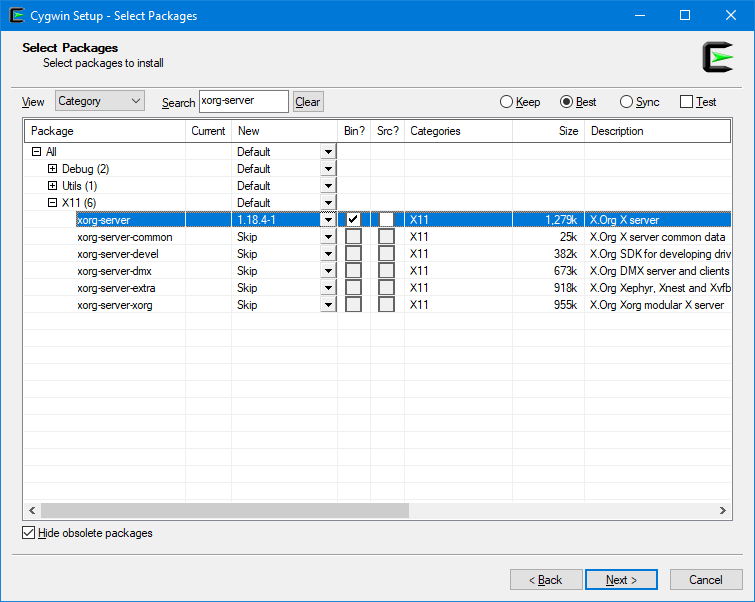Image resolution: width=755 pixels, height=602 pixels.
Task: Click the Cygwin icon in the title bar
Action: coord(16,16)
